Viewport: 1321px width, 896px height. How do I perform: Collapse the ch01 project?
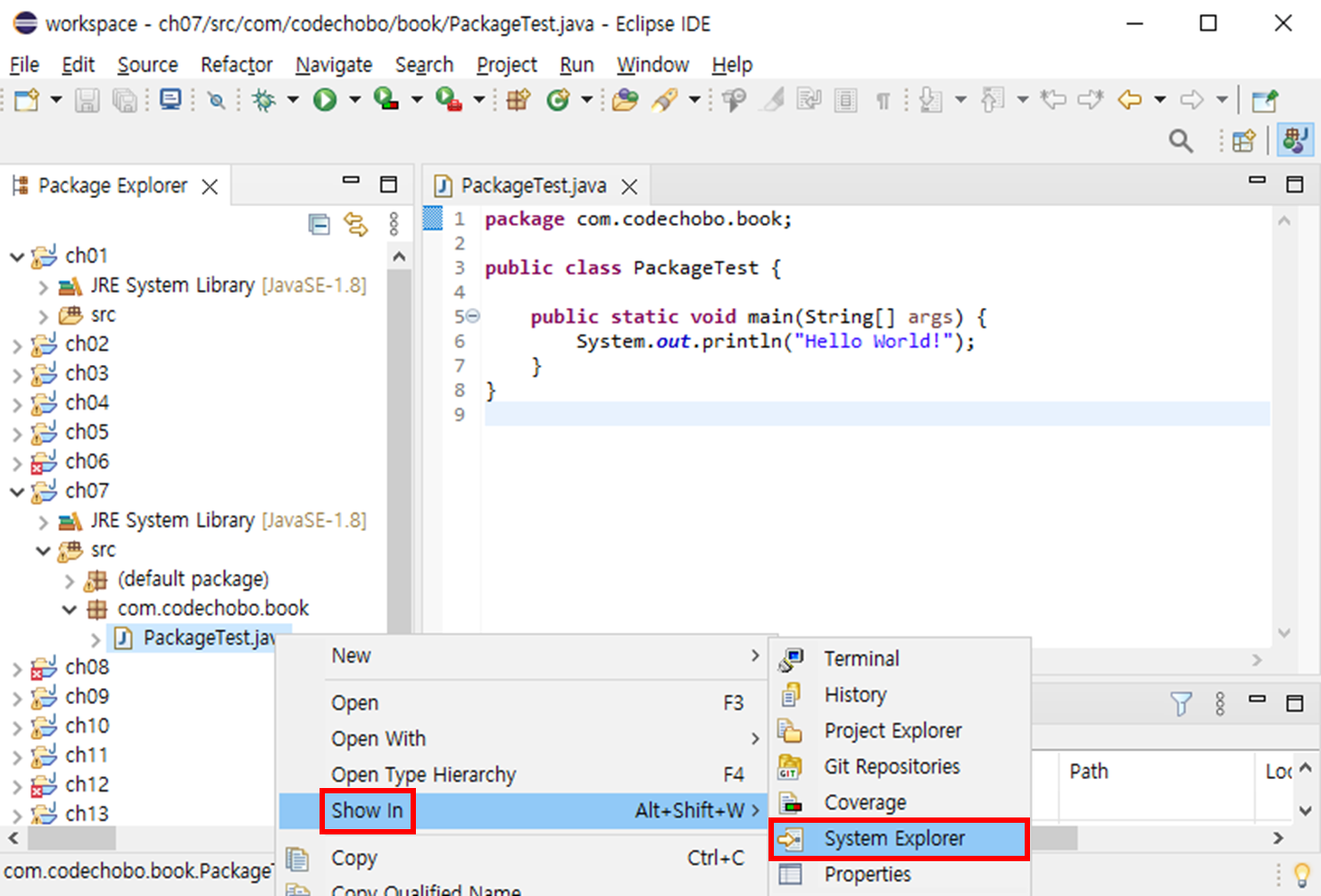tap(17, 257)
